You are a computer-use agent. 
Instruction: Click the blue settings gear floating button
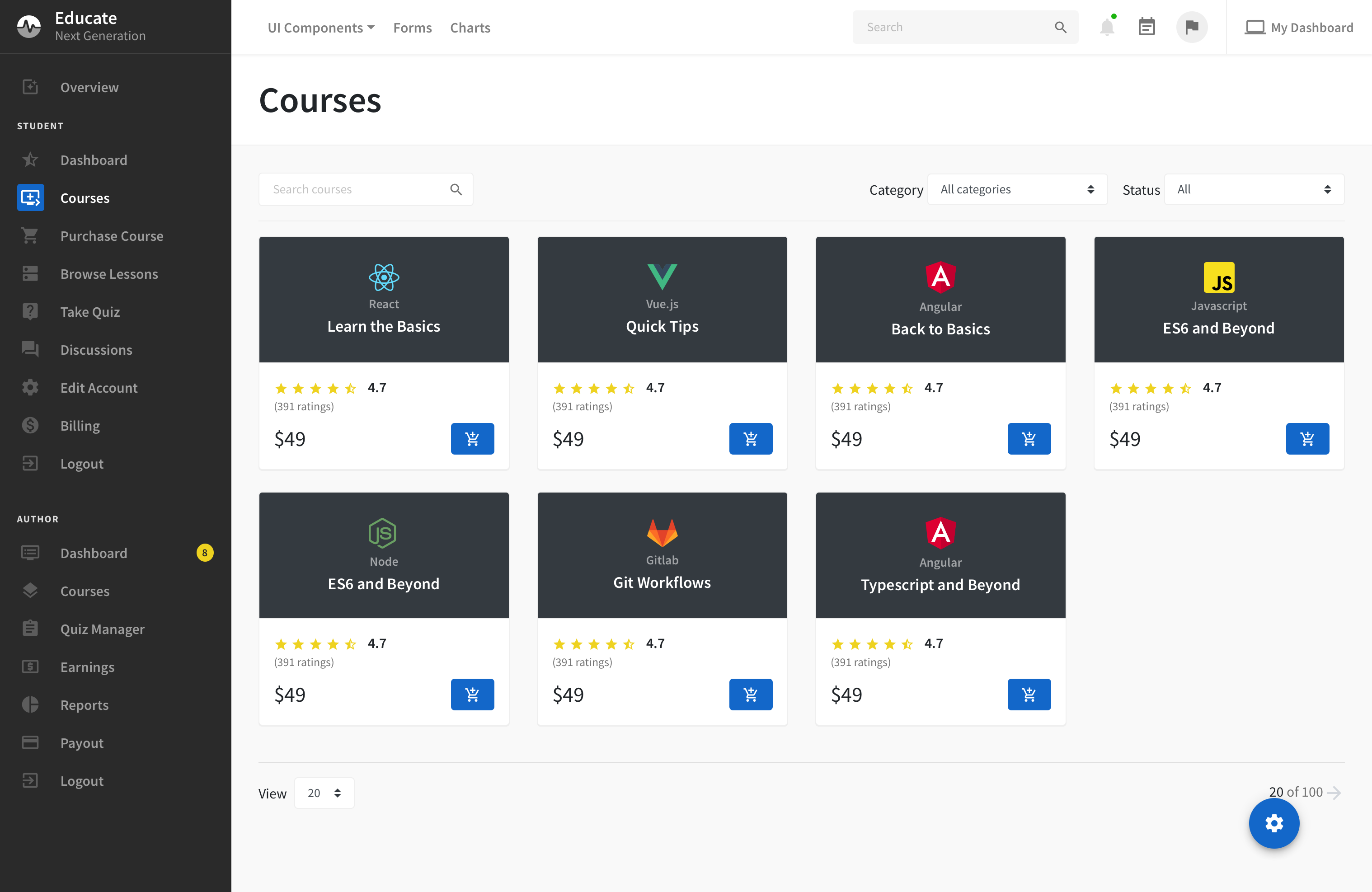(1273, 823)
